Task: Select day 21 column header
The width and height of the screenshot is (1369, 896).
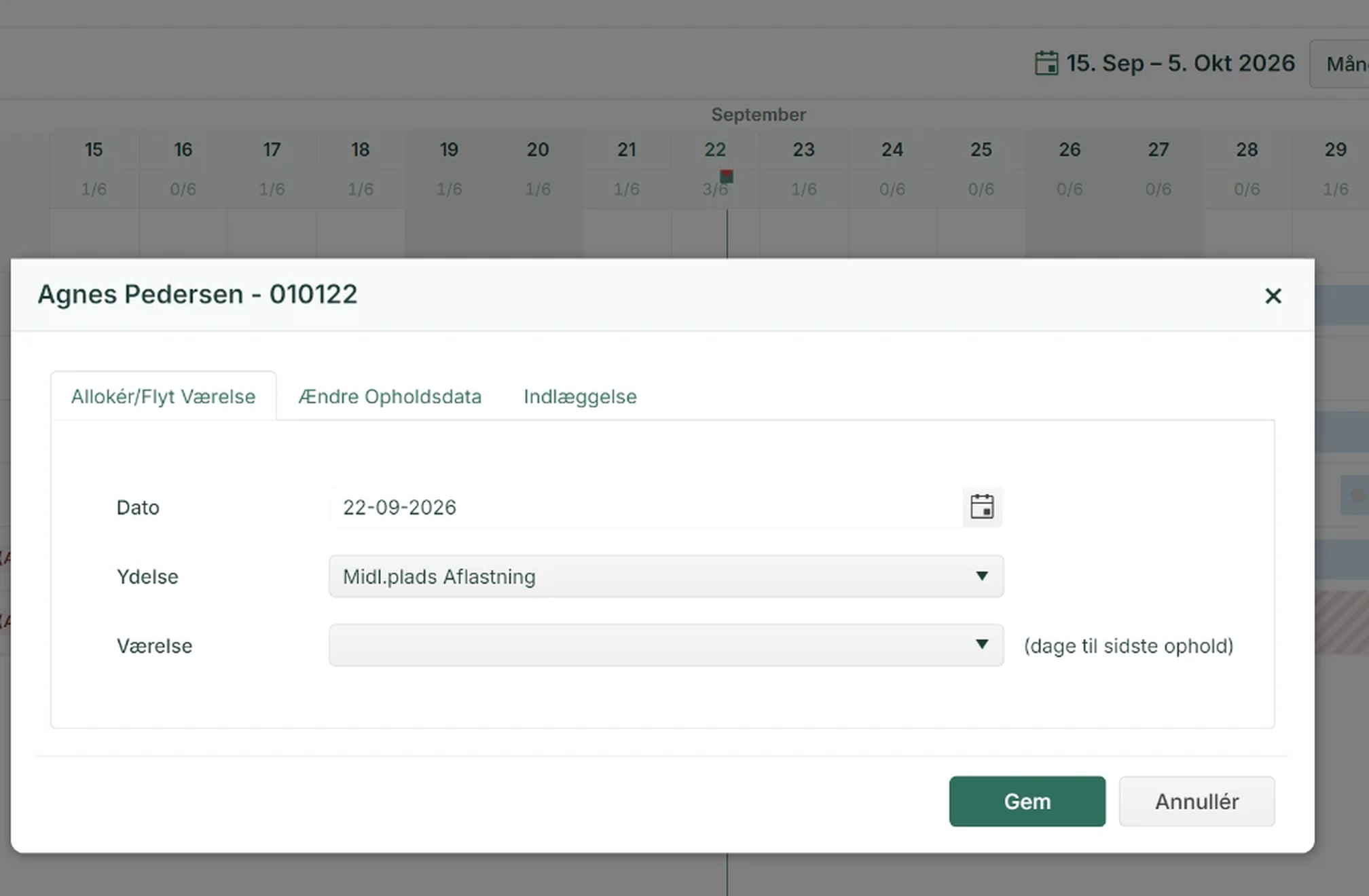Action: (x=627, y=149)
